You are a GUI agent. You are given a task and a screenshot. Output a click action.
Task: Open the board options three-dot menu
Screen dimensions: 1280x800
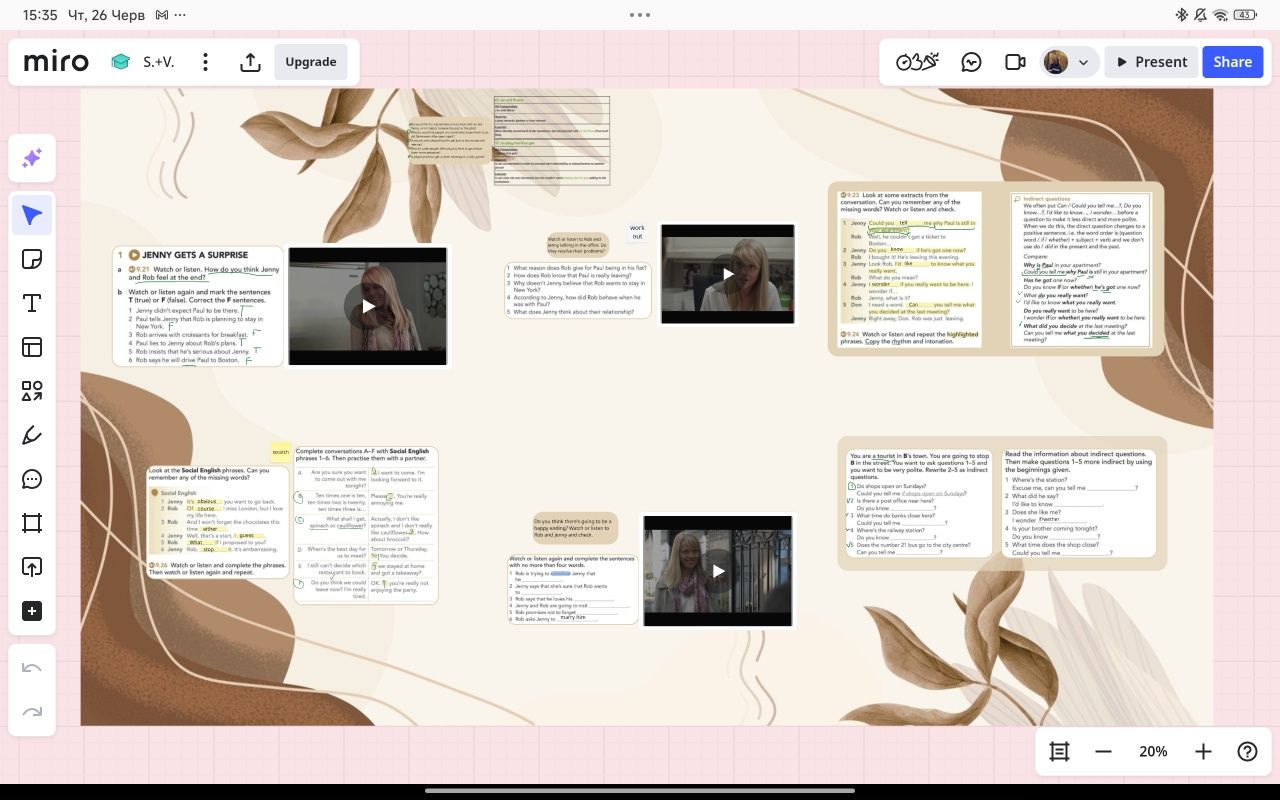point(205,62)
